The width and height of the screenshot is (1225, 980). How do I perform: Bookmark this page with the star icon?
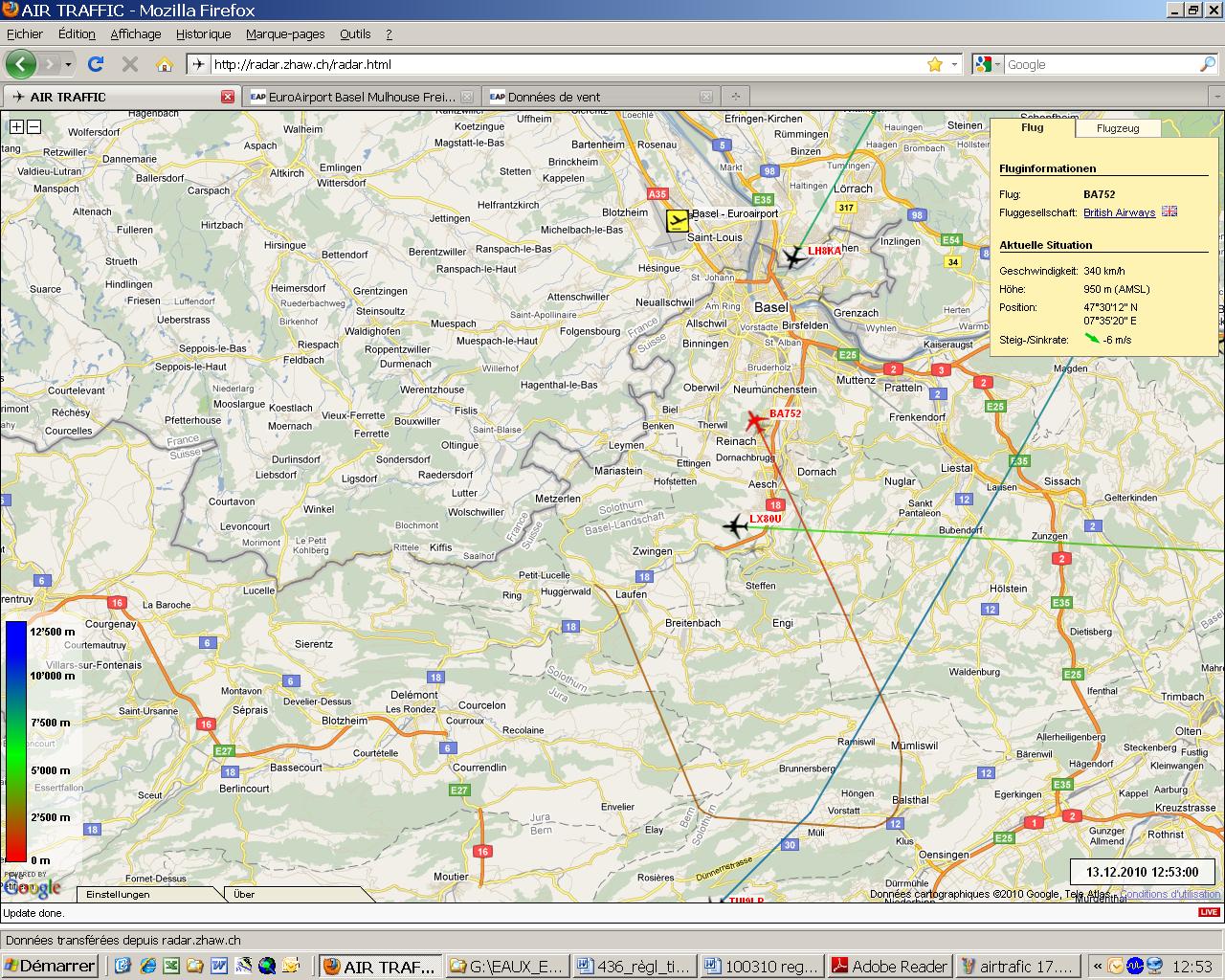[x=935, y=64]
